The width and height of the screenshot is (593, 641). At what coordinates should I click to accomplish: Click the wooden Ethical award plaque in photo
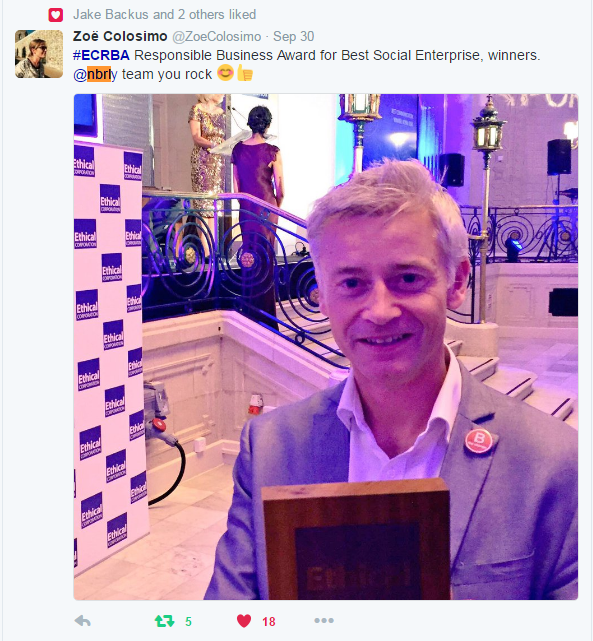coord(356,540)
